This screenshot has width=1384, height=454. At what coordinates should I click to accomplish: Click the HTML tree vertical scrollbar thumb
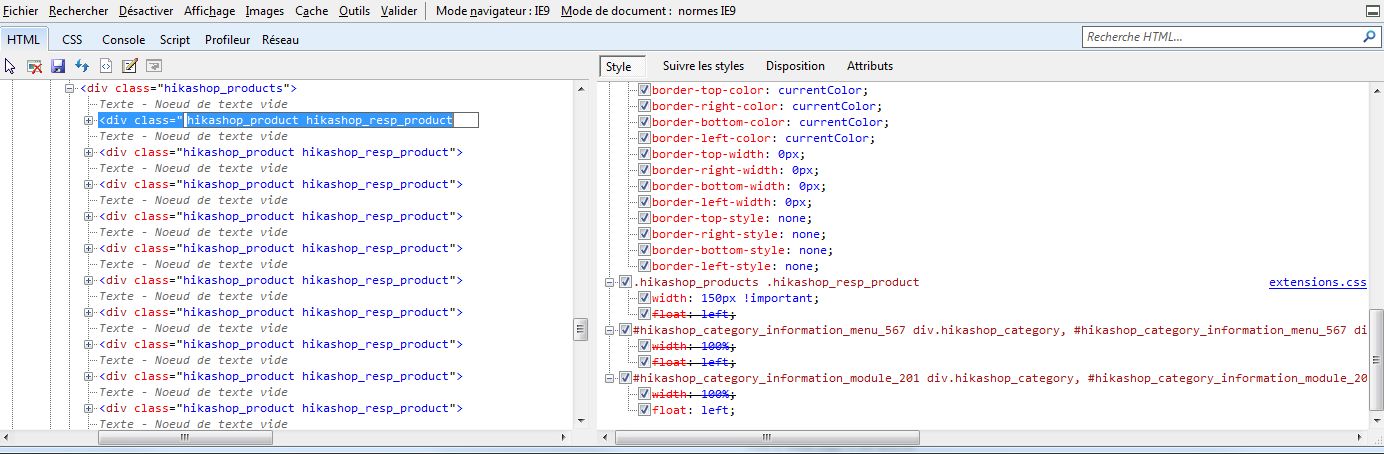(578, 329)
